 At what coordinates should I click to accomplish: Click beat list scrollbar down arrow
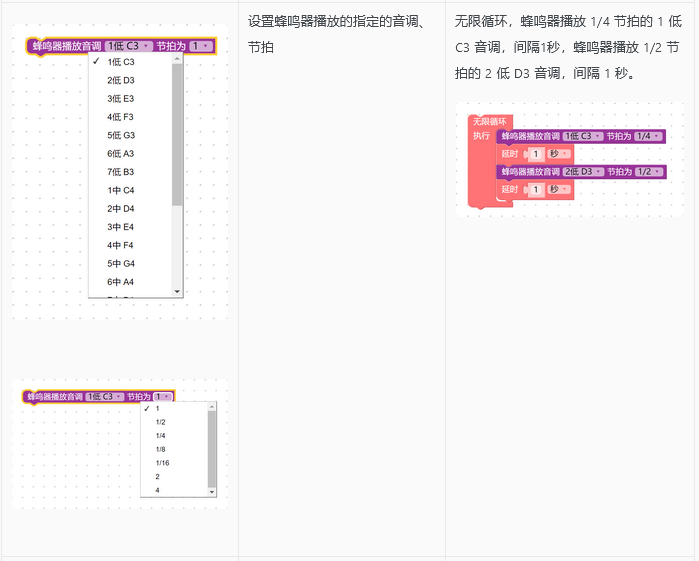[212, 492]
